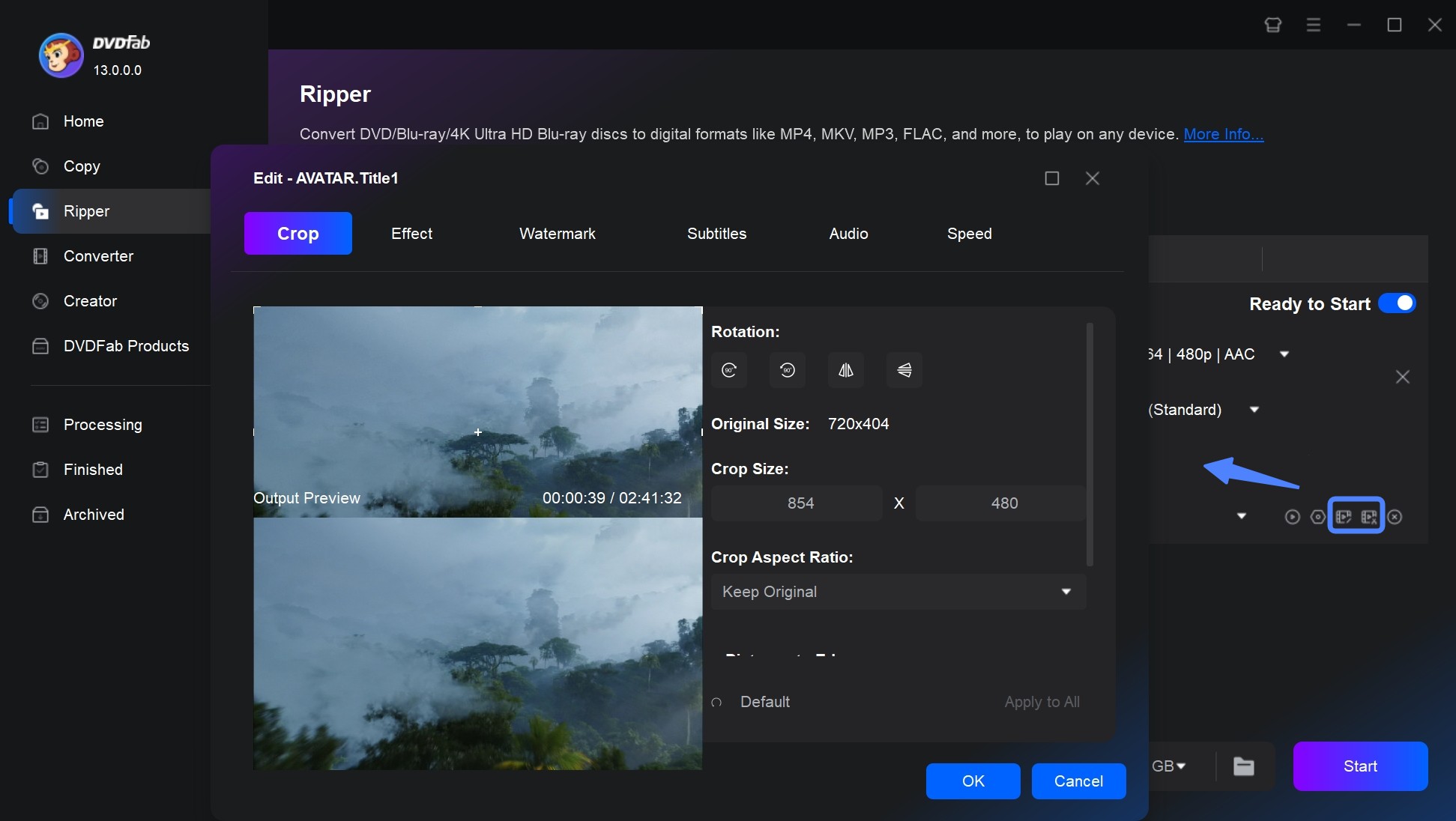The image size is (1456, 821).
Task: Click the OK button to confirm edits
Action: 971,781
